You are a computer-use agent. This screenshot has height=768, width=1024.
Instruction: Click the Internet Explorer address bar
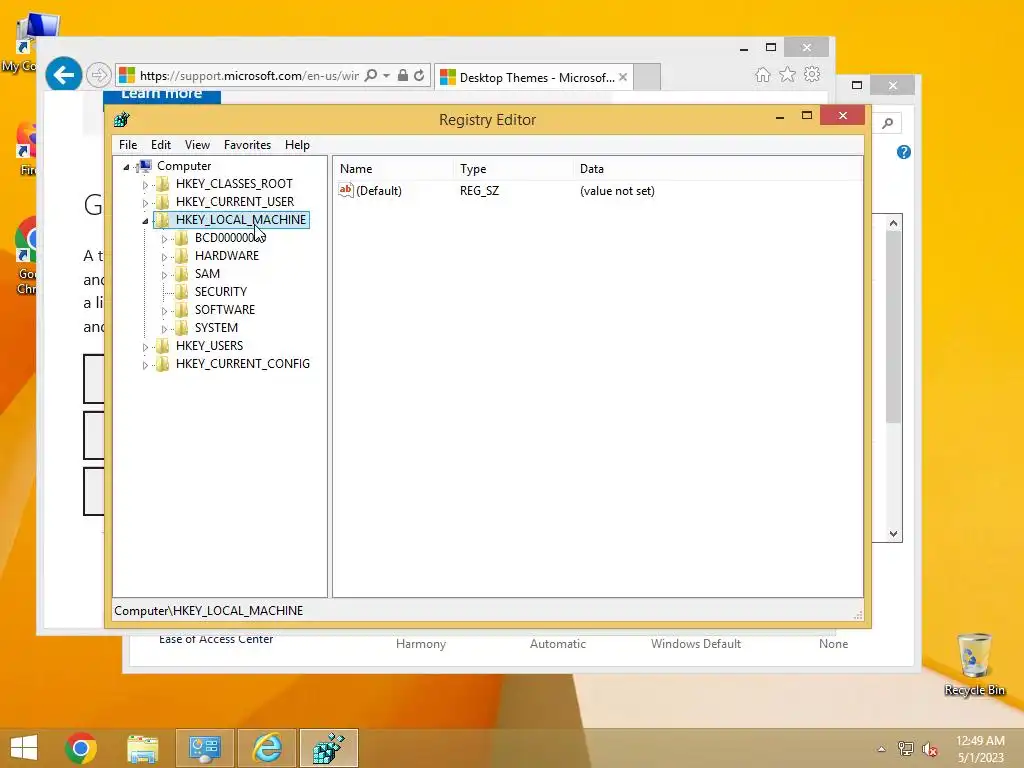pos(248,76)
